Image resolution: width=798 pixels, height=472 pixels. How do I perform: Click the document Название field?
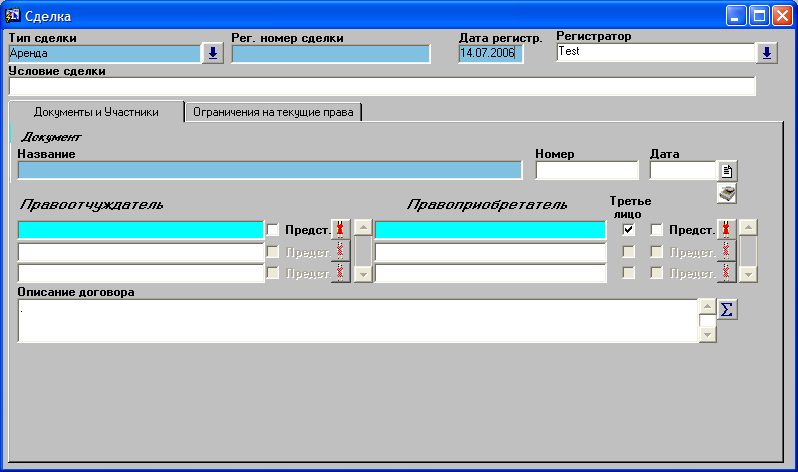[x=270, y=170]
